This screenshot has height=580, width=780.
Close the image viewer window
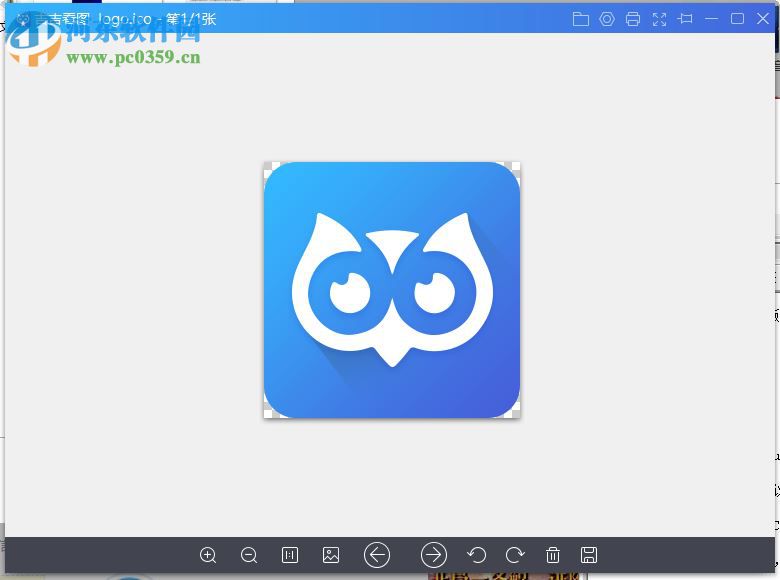coord(763,18)
